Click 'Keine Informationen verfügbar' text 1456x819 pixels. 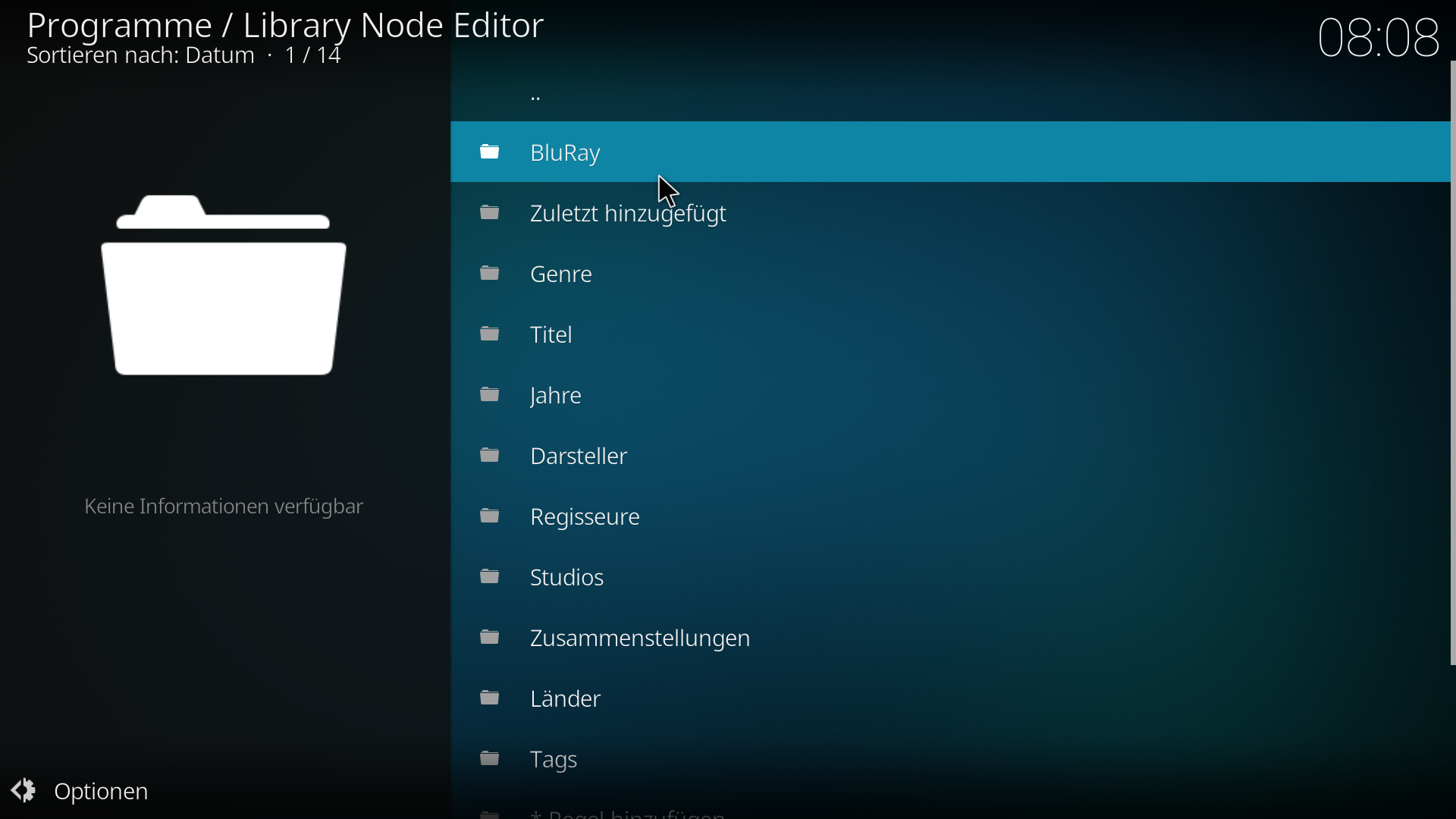click(224, 507)
